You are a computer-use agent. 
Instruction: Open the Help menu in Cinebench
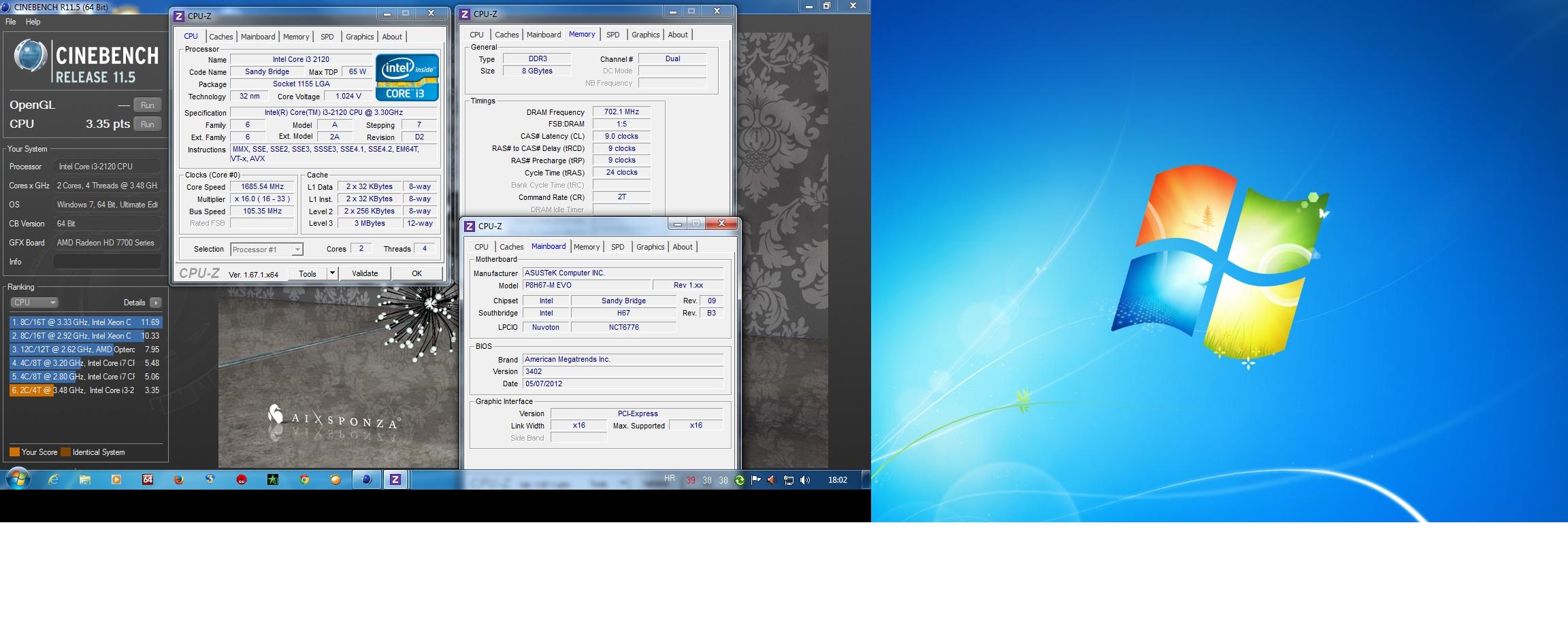click(33, 22)
